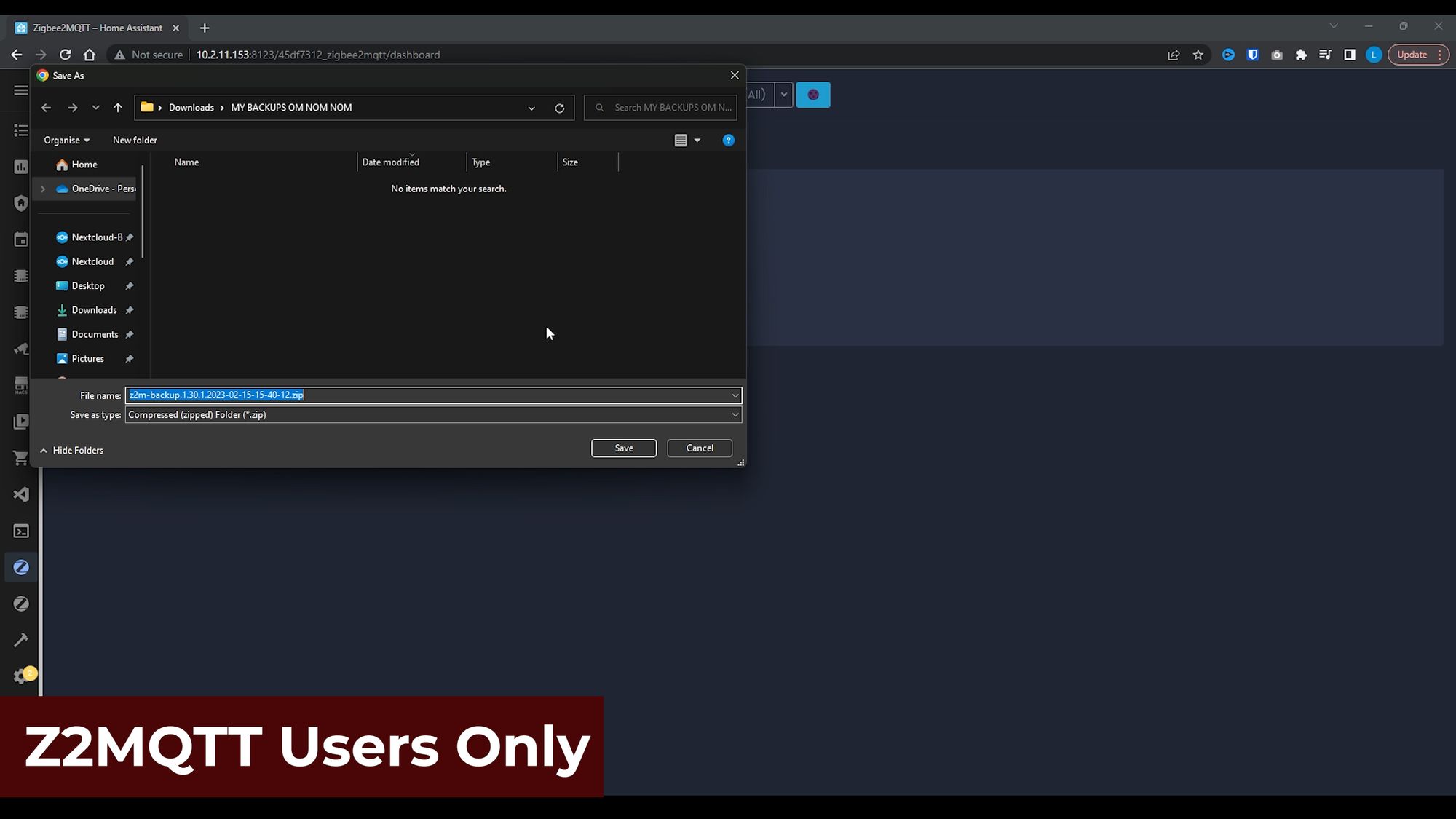Expand the Save as type dropdown
The width and height of the screenshot is (1456, 819).
coord(735,414)
